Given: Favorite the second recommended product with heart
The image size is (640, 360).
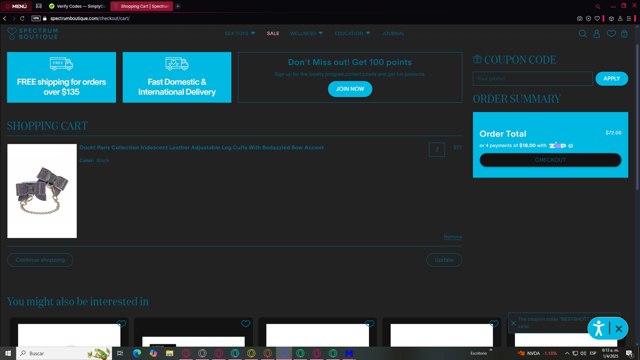Looking at the screenshot, I should coord(245,324).
